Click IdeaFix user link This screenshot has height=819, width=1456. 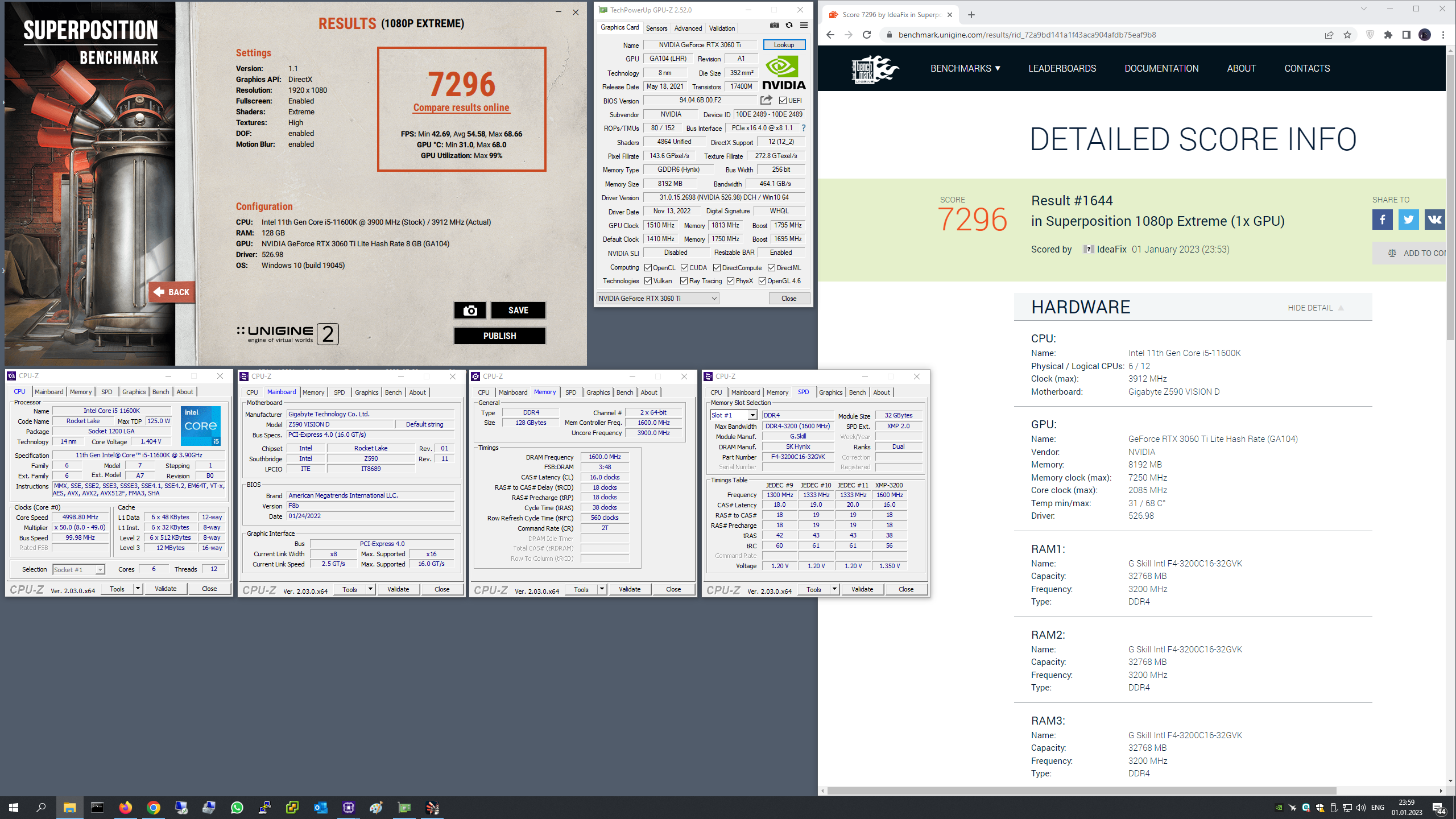tap(1111, 249)
